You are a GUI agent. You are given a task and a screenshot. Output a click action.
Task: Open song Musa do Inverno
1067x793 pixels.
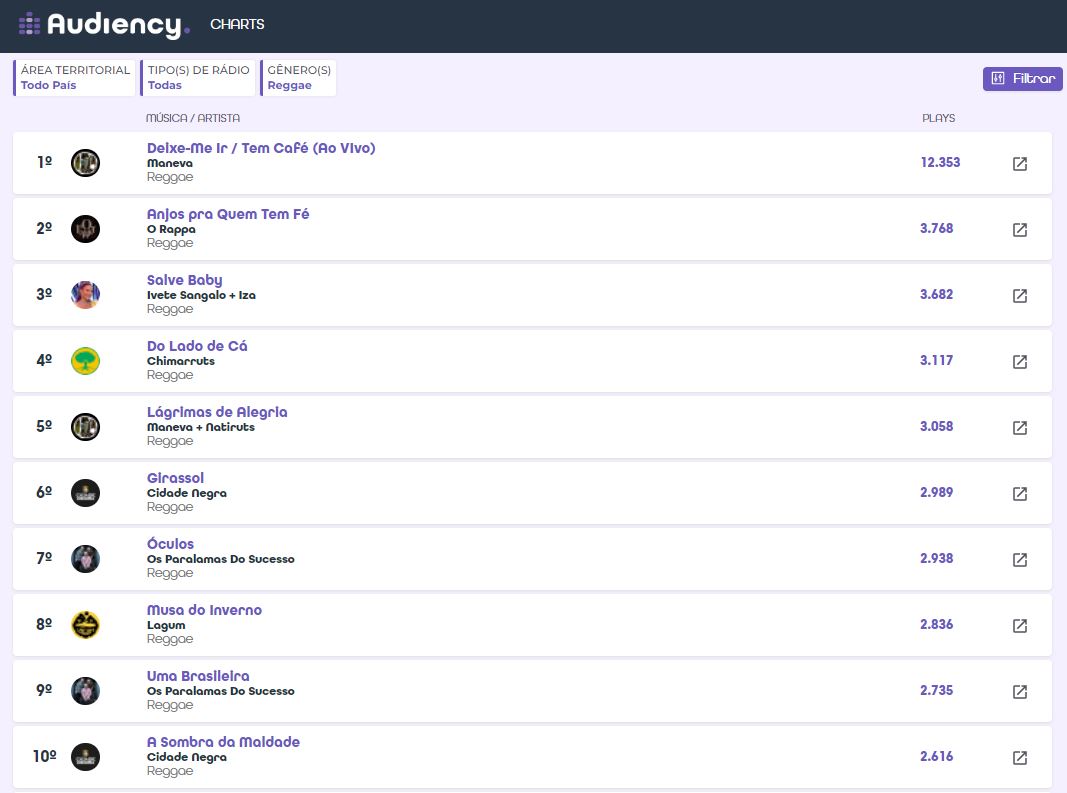coord(204,610)
